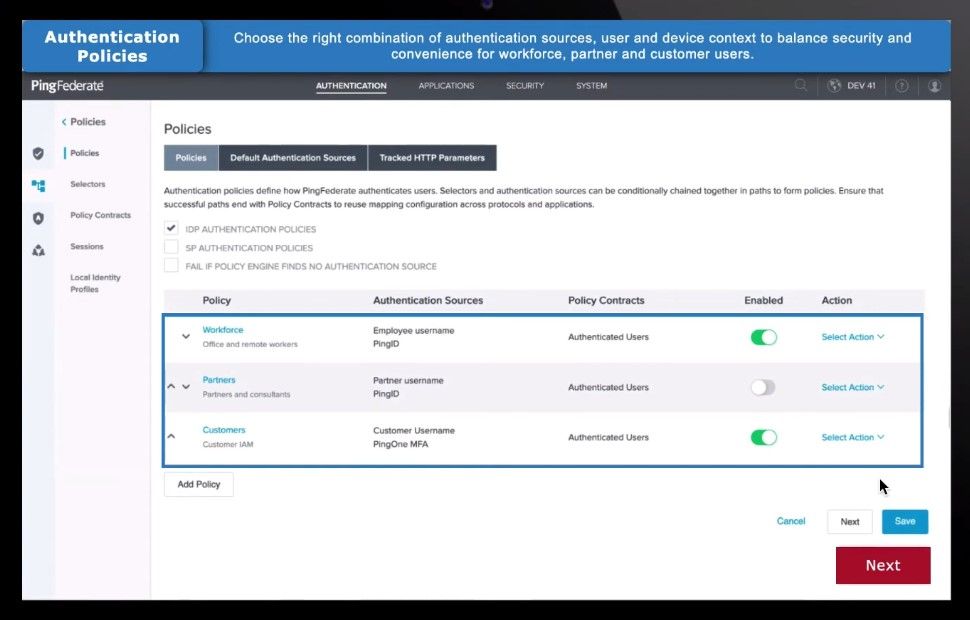Click the DEV 41 globe icon
This screenshot has width=970, height=620.
(x=834, y=85)
